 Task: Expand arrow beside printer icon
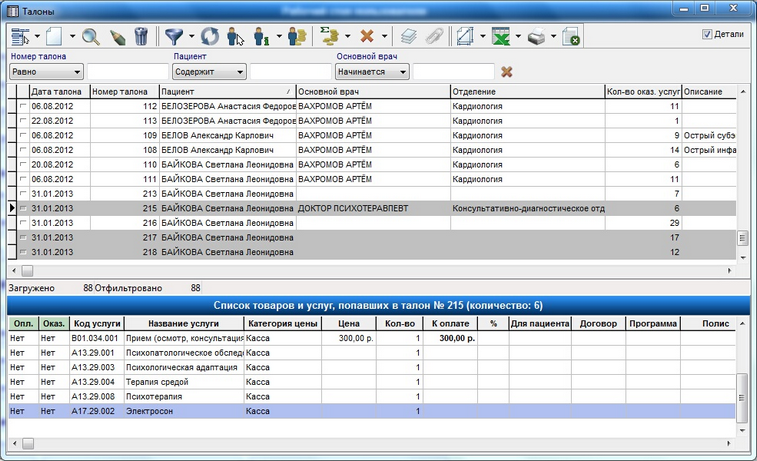click(553, 36)
